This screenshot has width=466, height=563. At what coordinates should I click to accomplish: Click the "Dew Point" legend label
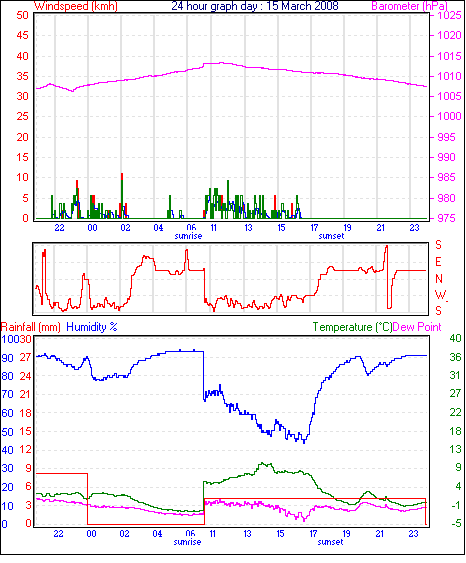[x=417, y=327]
